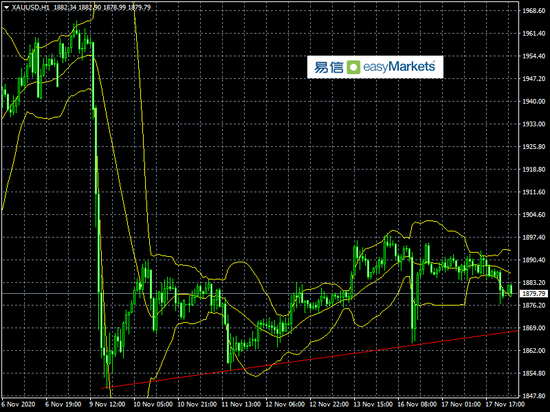550x412 pixels.
Task: Click the 17 Nov 01:00 time label
Action: [x=461, y=404]
